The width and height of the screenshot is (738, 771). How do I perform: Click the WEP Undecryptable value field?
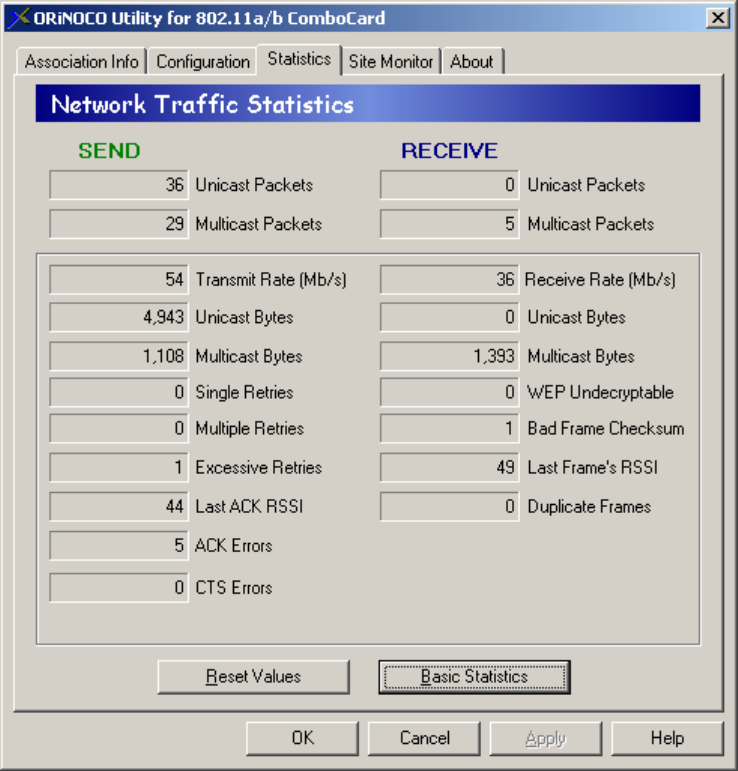pyautogui.click(x=449, y=392)
